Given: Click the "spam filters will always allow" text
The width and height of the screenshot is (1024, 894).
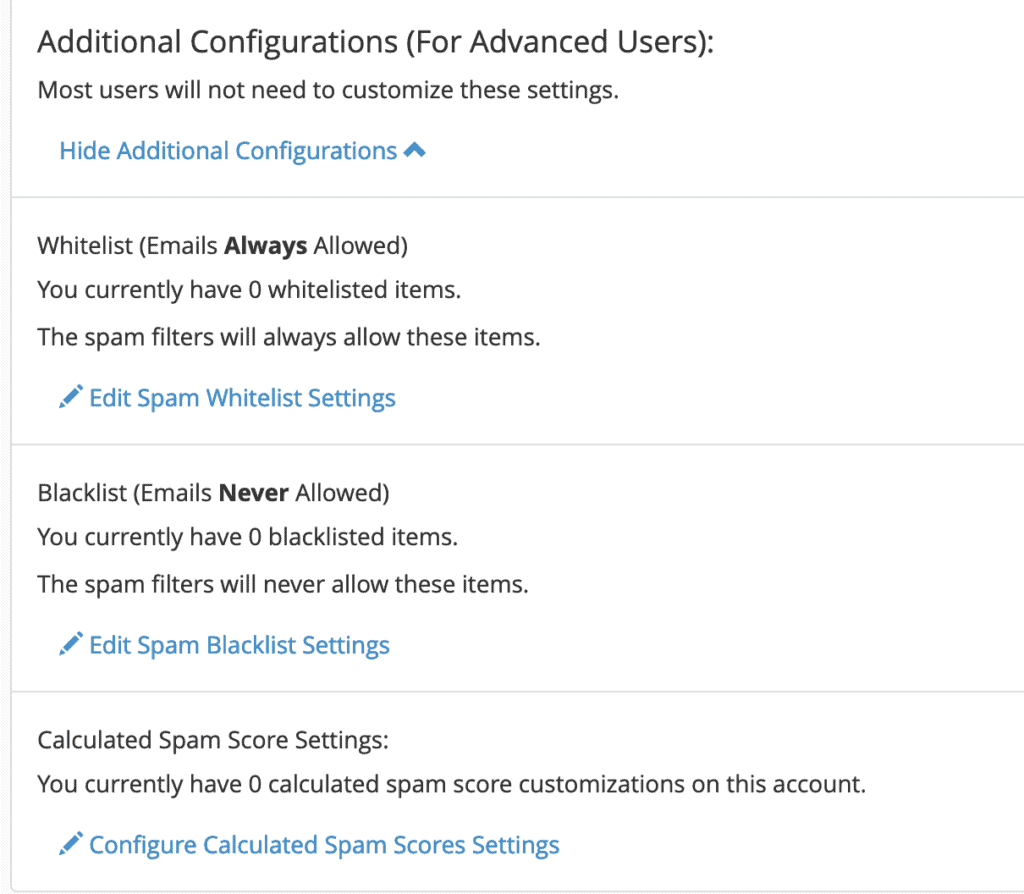Looking at the screenshot, I should point(288,337).
